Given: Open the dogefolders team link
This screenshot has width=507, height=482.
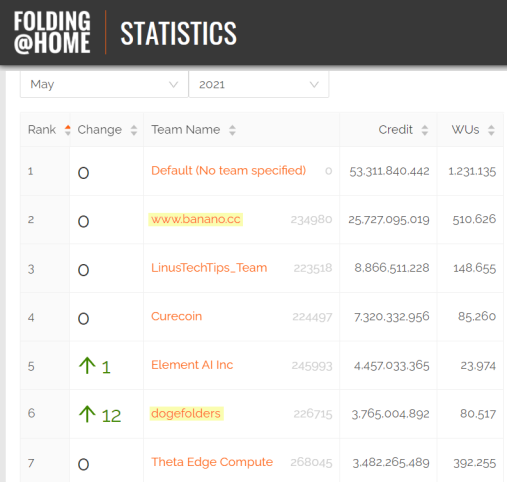Looking at the screenshot, I should [186, 414].
